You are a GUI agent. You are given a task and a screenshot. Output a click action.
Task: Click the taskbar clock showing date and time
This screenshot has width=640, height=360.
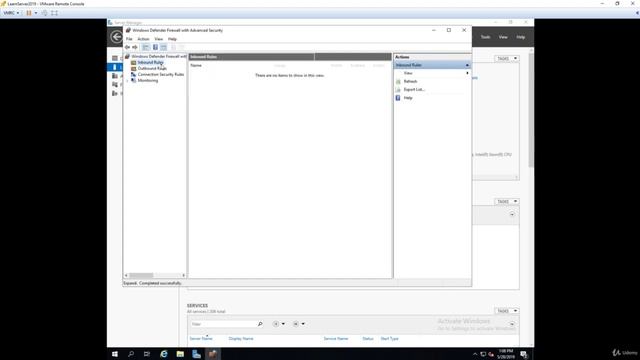(x=506, y=354)
